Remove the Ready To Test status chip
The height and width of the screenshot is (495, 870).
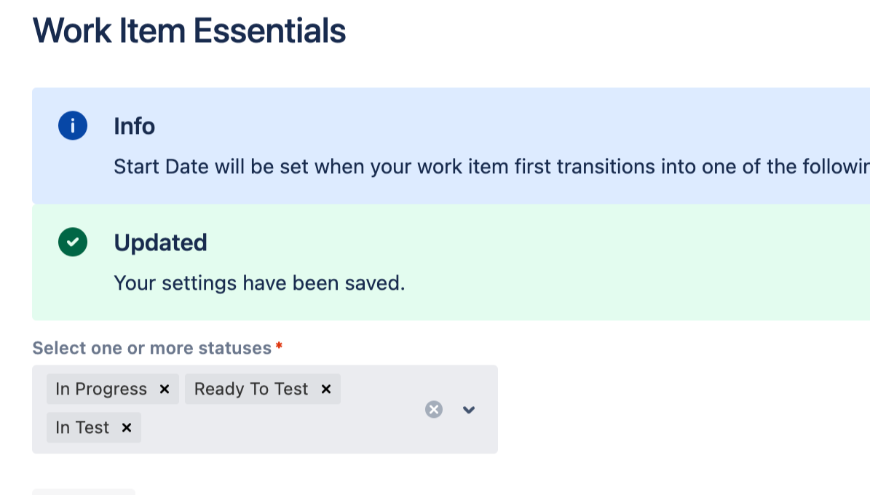[x=326, y=389]
